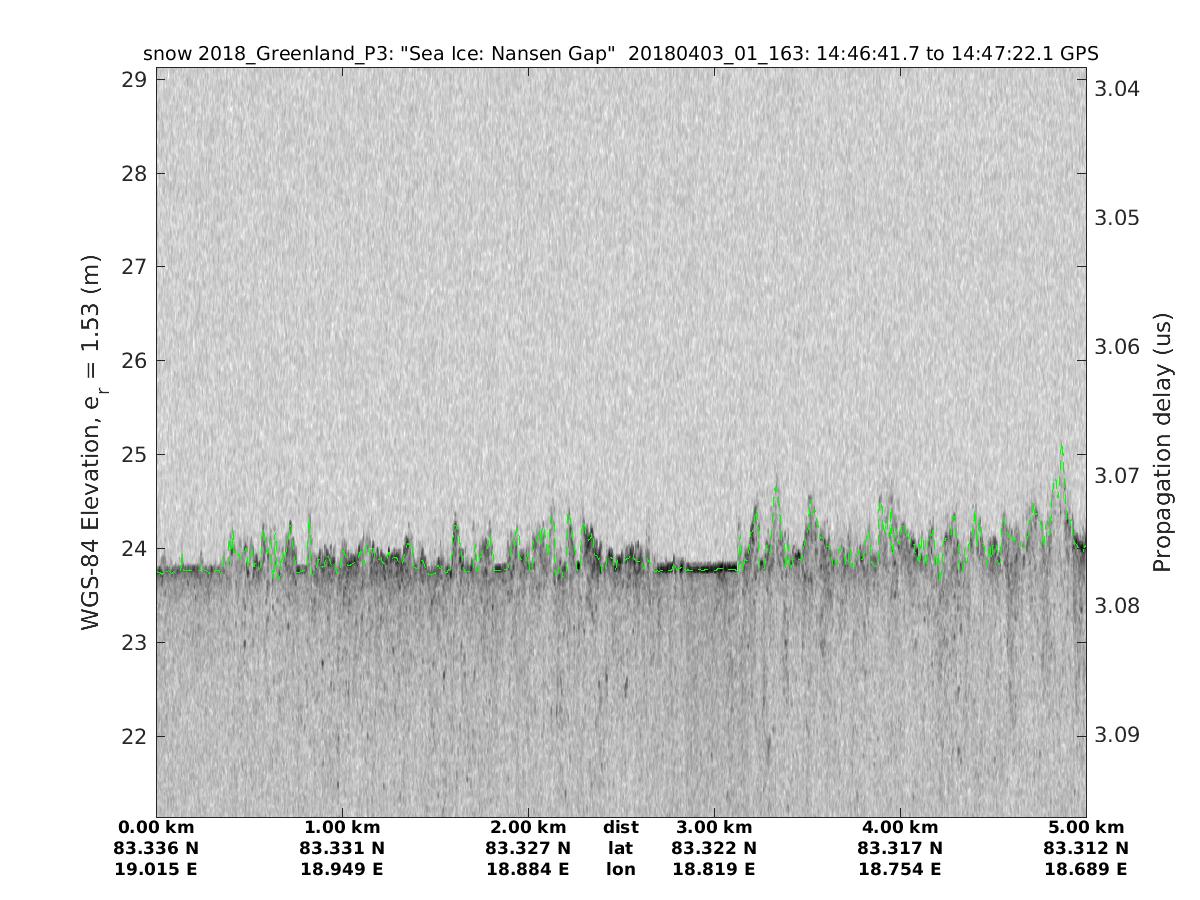Click the 3.09 propagation delay tick

pyautogui.click(x=1117, y=735)
